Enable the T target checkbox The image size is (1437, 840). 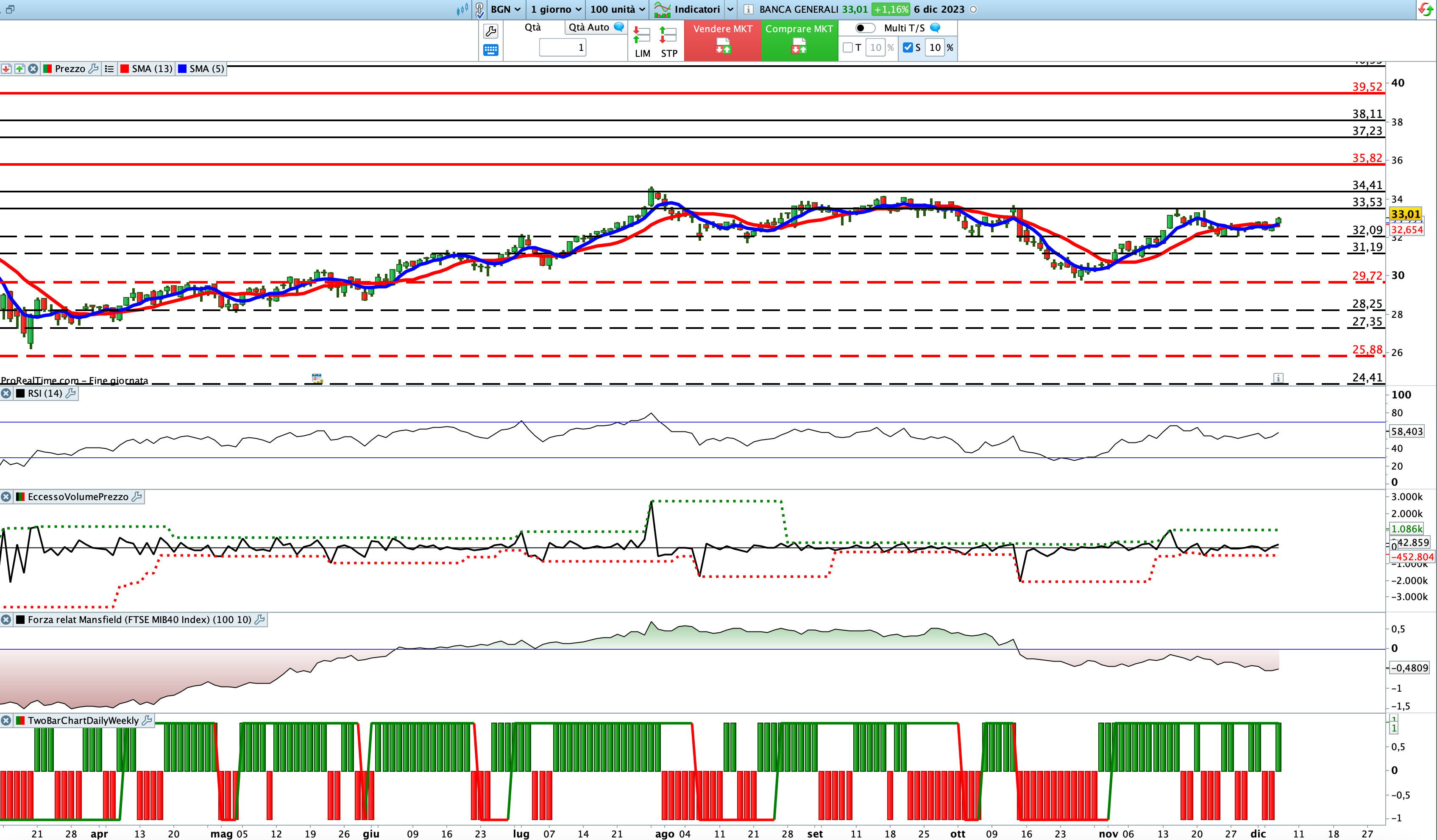pyautogui.click(x=848, y=47)
